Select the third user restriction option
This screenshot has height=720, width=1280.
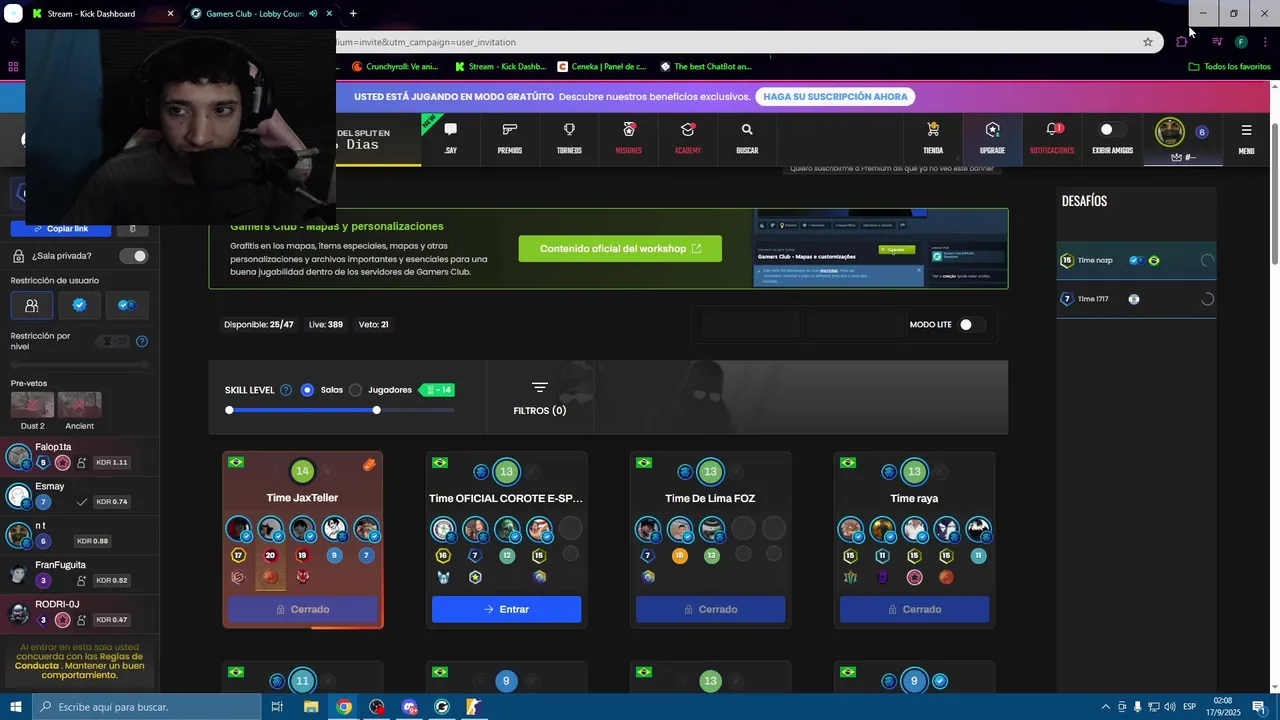[127, 305]
